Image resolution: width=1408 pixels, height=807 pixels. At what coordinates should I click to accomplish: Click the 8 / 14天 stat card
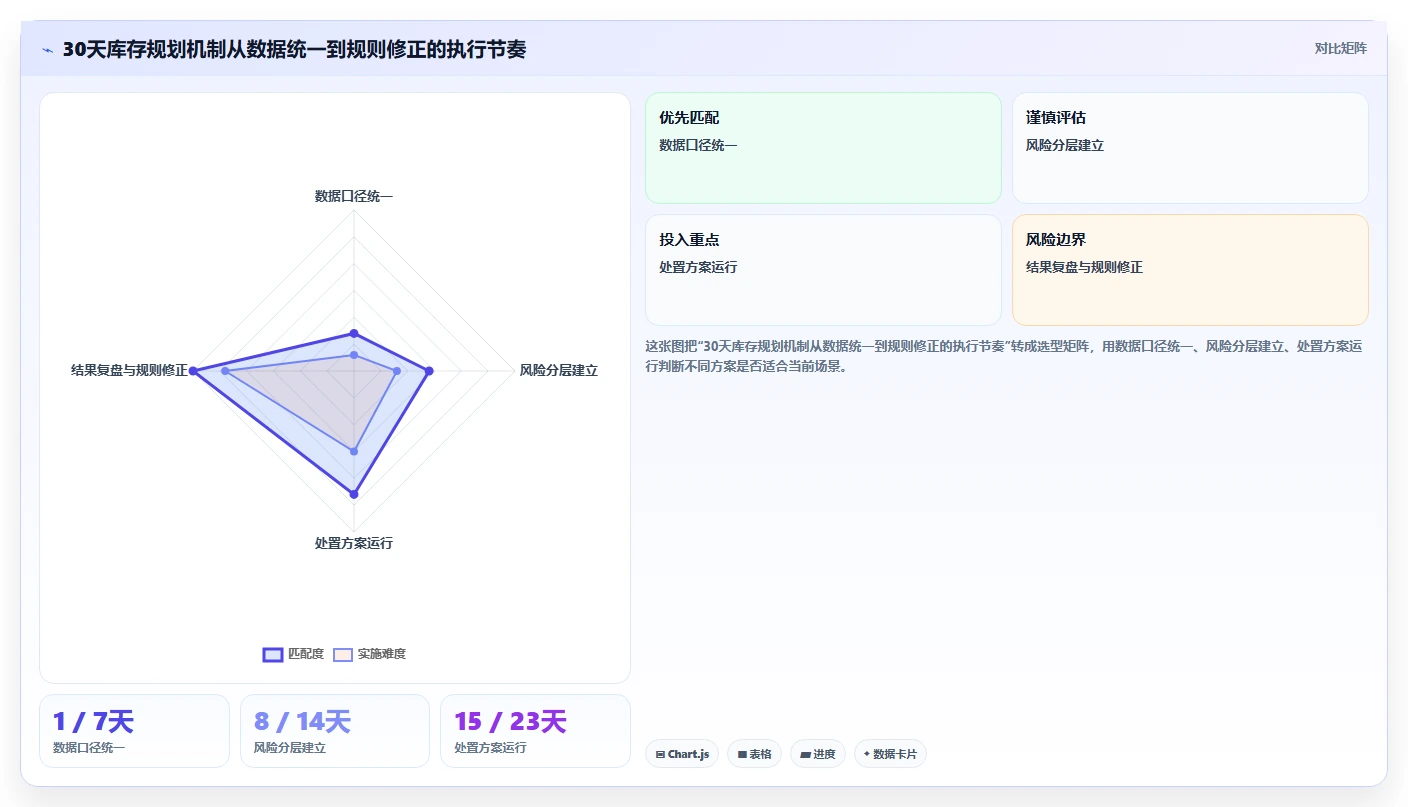click(335, 731)
